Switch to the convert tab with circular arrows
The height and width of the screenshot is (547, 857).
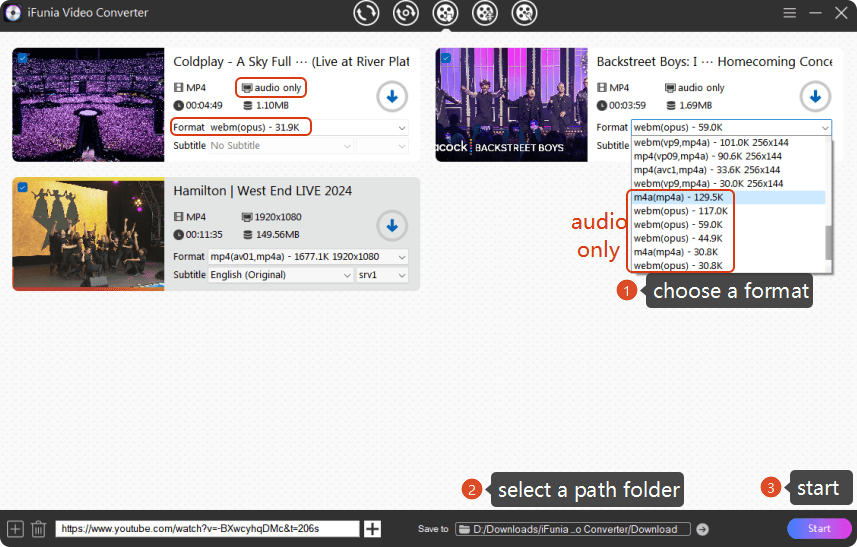pyautogui.click(x=366, y=13)
